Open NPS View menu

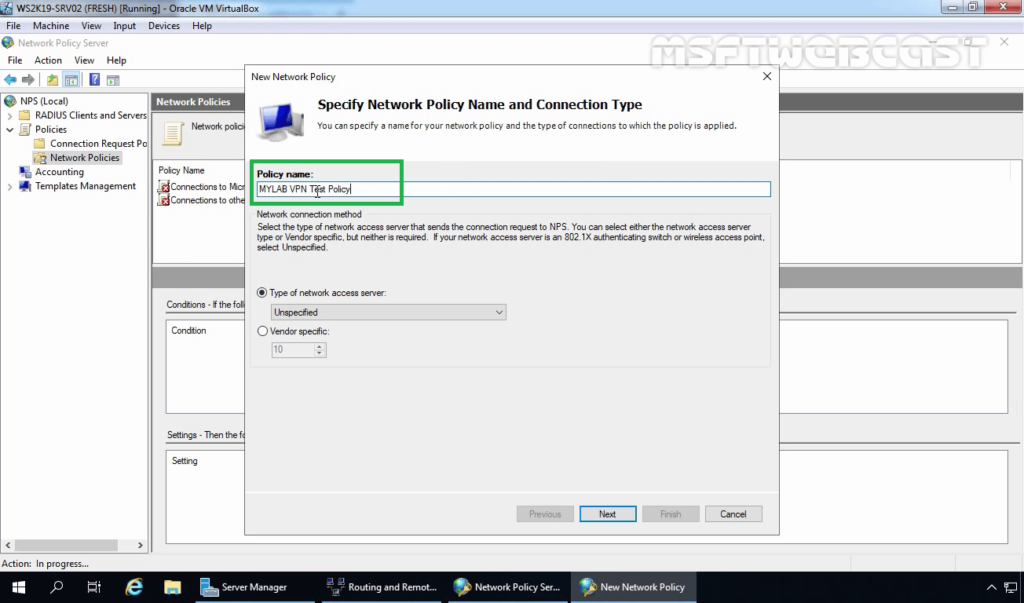[x=84, y=60]
